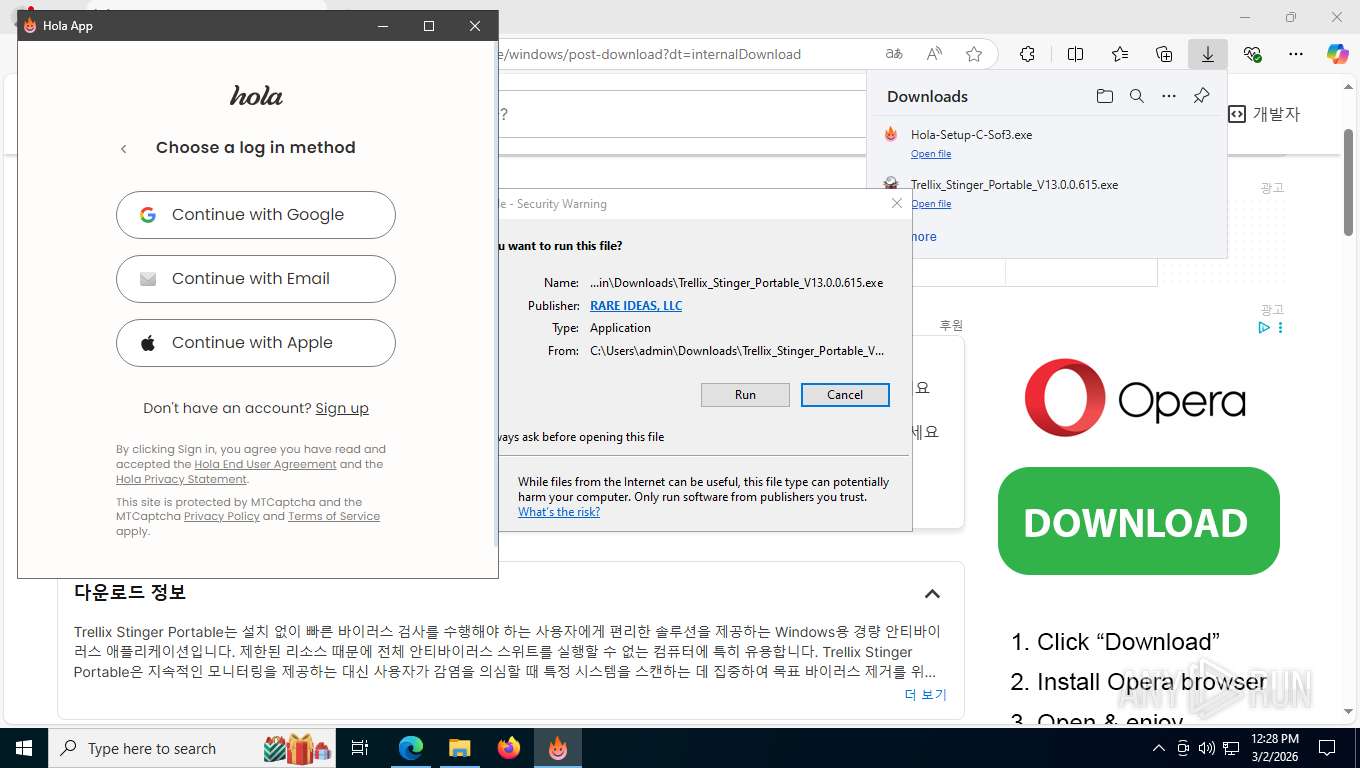Open MTCaptcha Terms of Service link
The height and width of the screenshot is (768, 1360).
tap(334, 516)
